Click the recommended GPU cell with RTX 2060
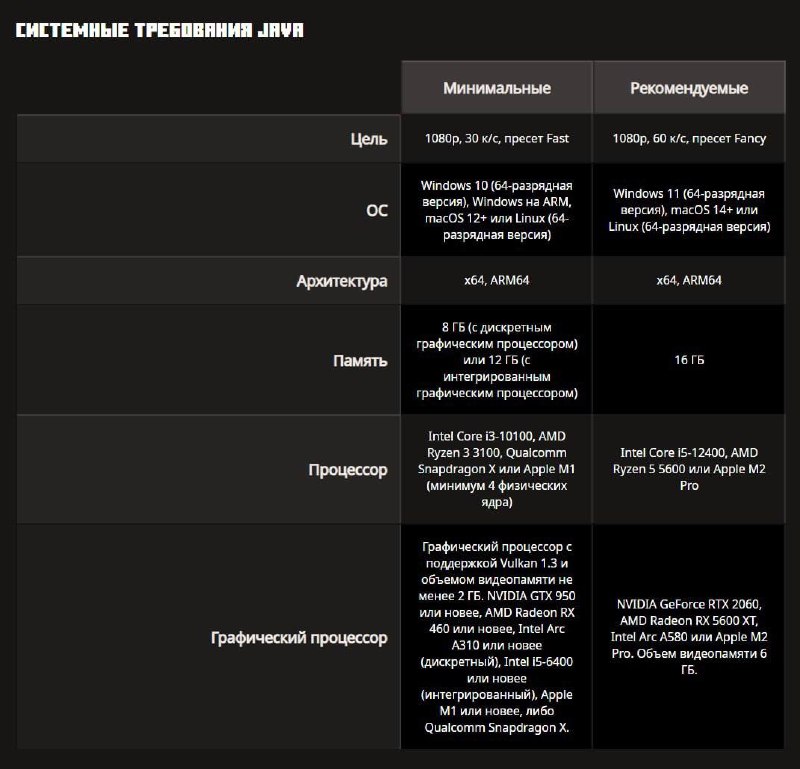800x769 pixels. (x=689, y=637)
